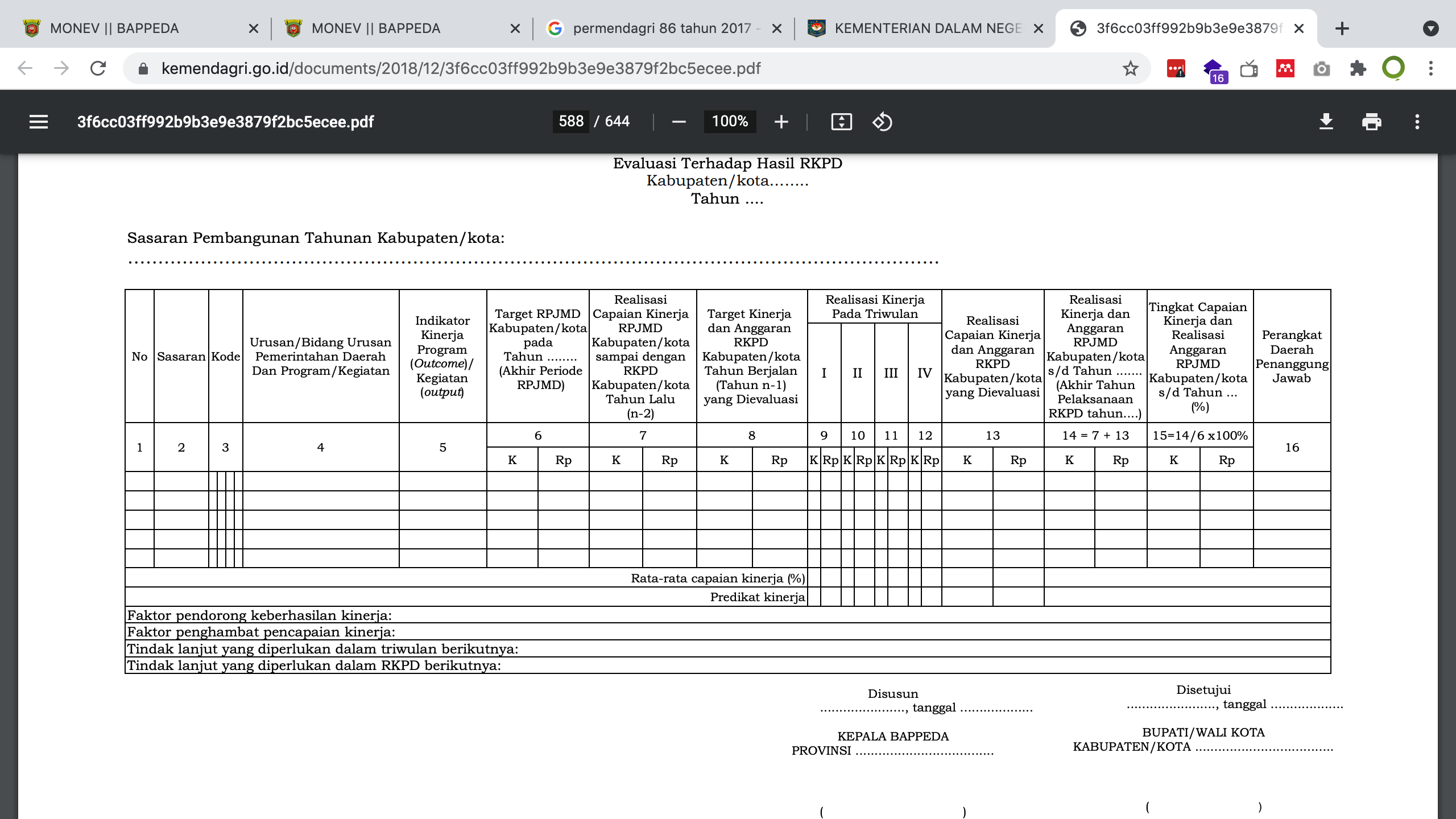The height and width of the screenshot is (819, 1456).
Task: Open the Chrome three-dot menu
Action: pos(1430,69)
